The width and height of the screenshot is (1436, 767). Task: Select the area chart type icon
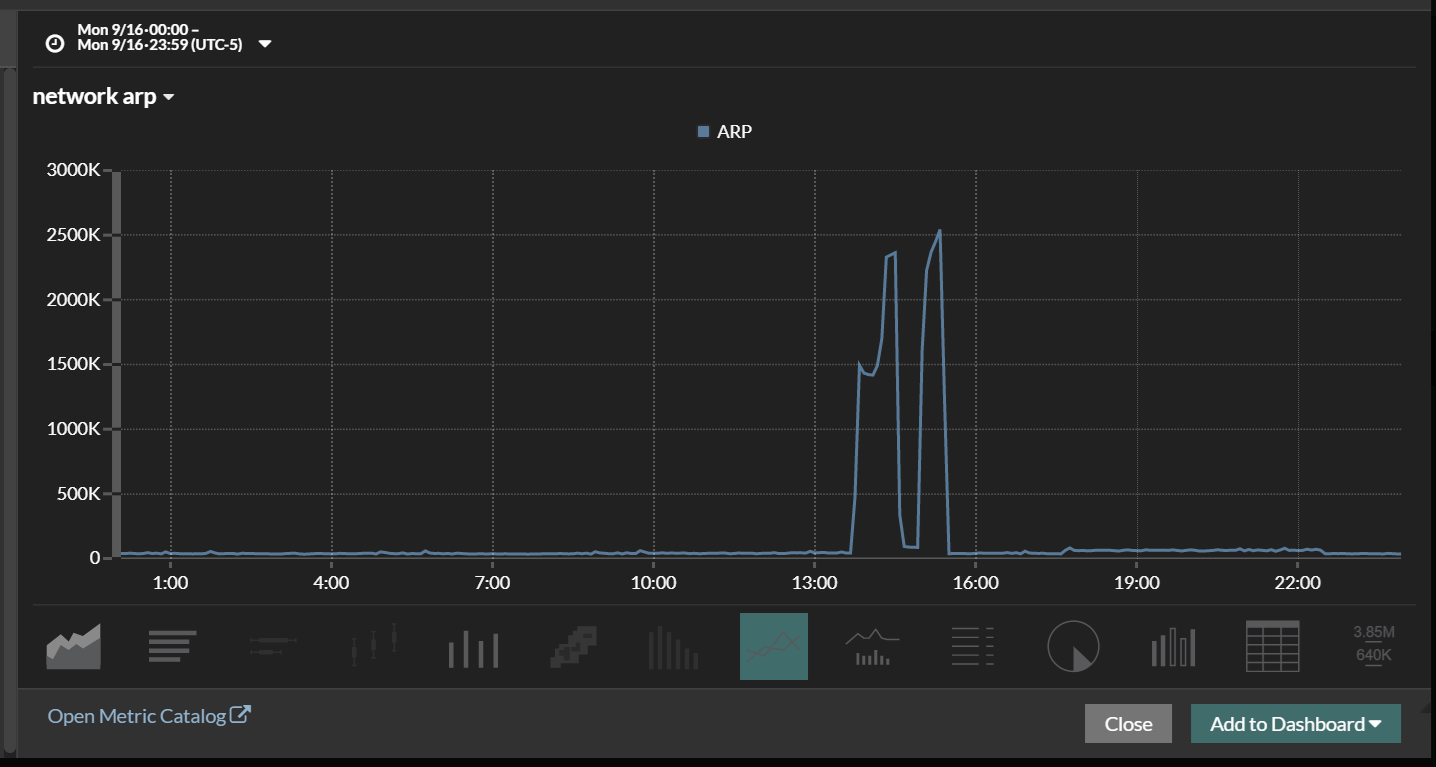point(73,647)
